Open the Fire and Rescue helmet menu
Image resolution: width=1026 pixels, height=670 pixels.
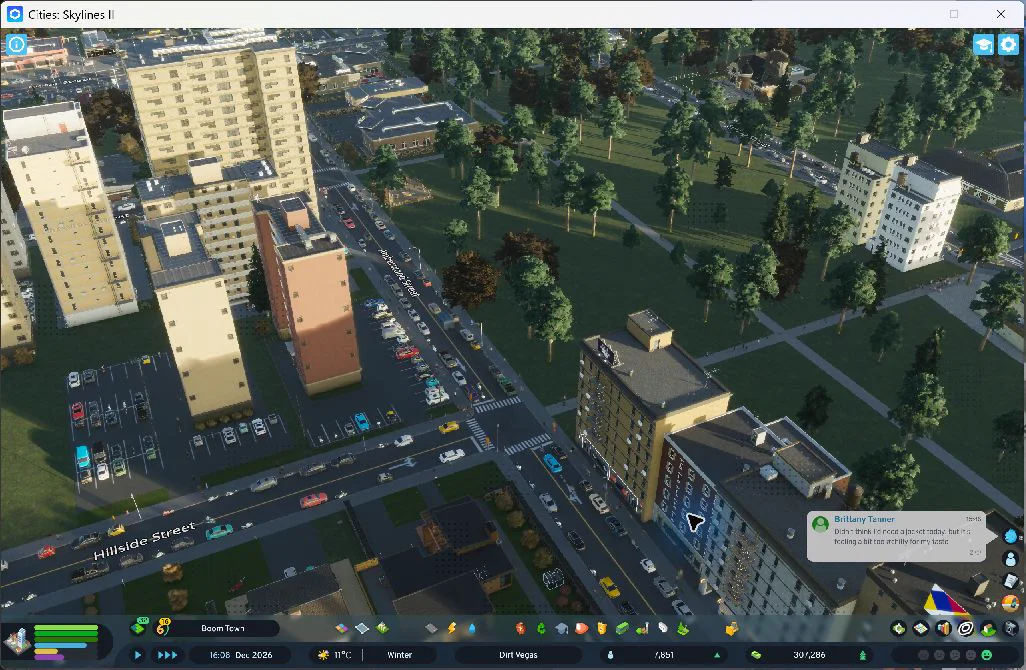[x=582, y=628]
